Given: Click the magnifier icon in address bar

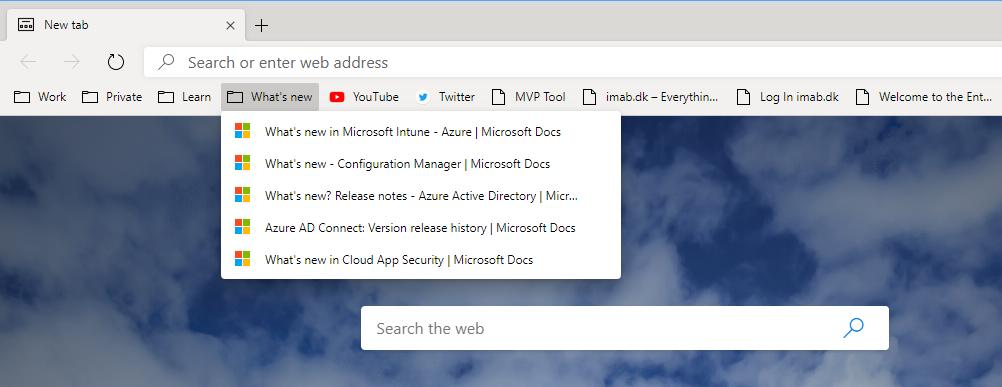Looking at the screenshot, I should pyautogui.click(x=166, y=62).
